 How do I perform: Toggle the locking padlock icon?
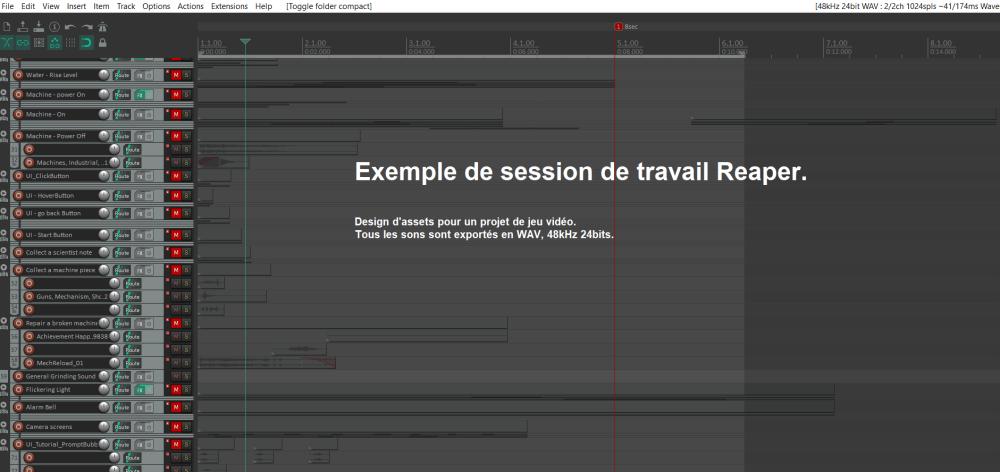click(102, 43)
